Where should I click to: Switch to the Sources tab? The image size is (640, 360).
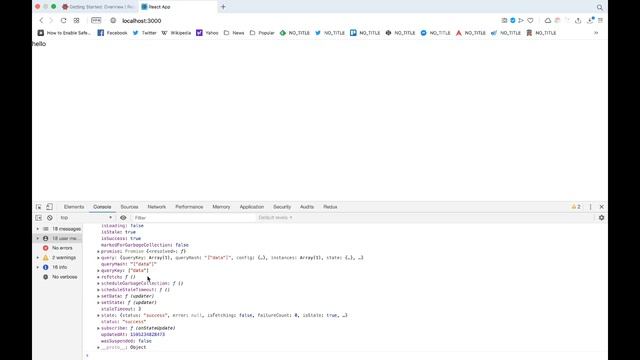tap(129, 207)
